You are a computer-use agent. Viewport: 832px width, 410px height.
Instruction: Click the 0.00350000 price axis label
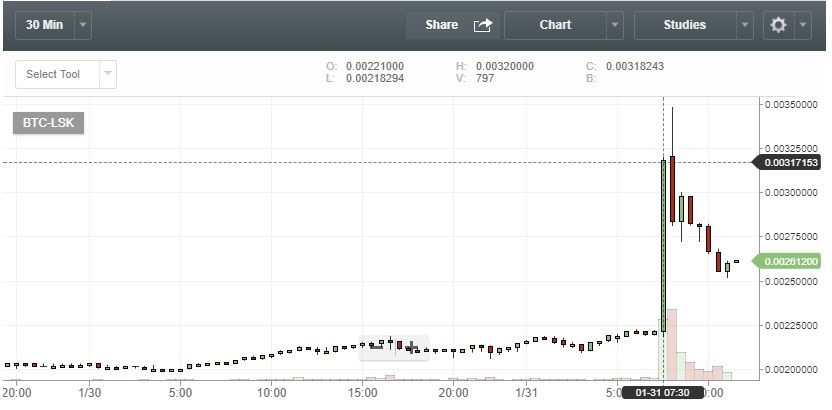pos(791,104)
